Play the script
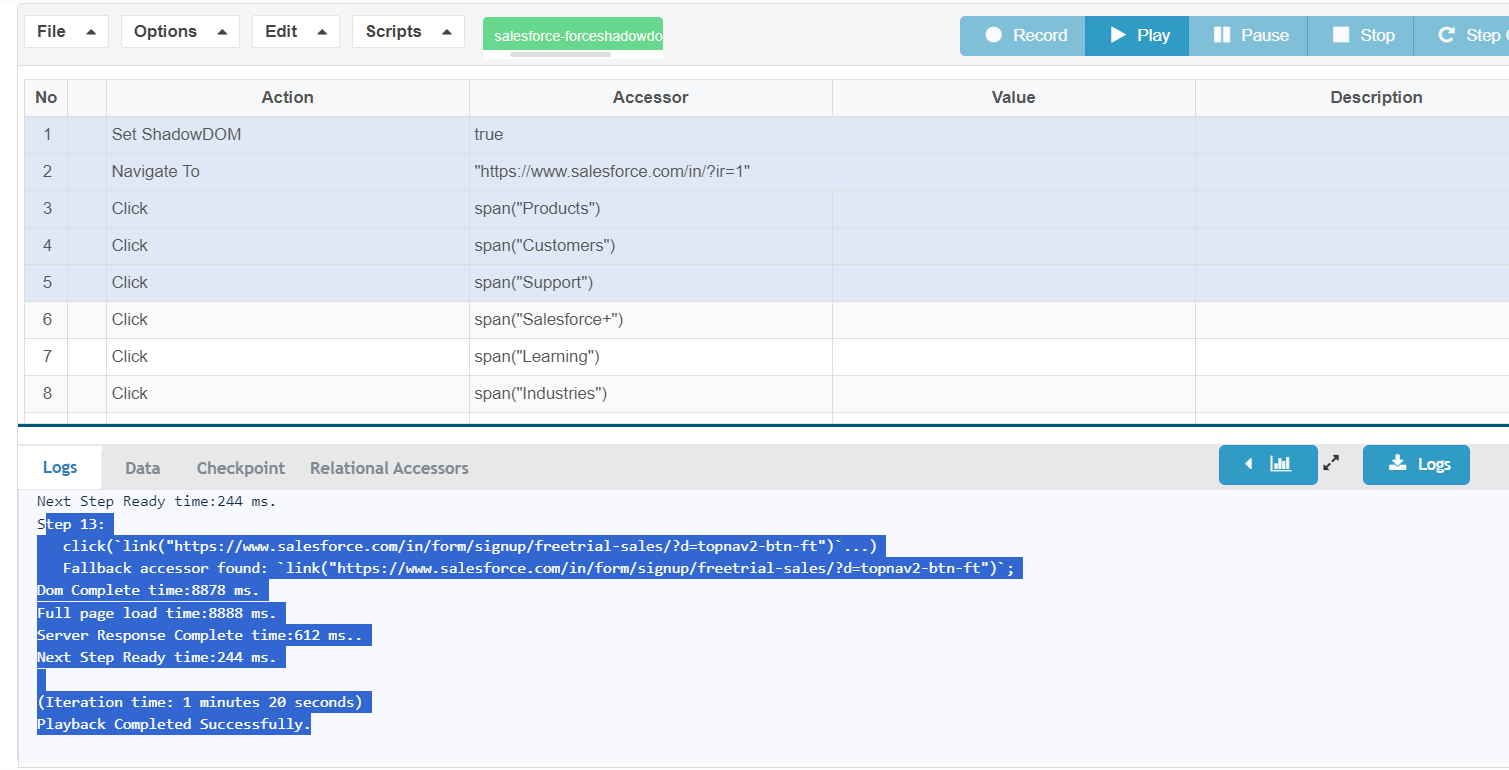The width and height of the screenshot is (1509, 770). tap(1137, 36)
